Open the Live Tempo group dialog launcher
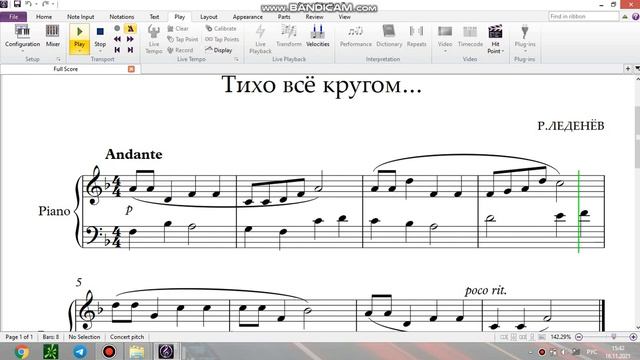This screenshot has width=640, height=360. click(236, 60)
